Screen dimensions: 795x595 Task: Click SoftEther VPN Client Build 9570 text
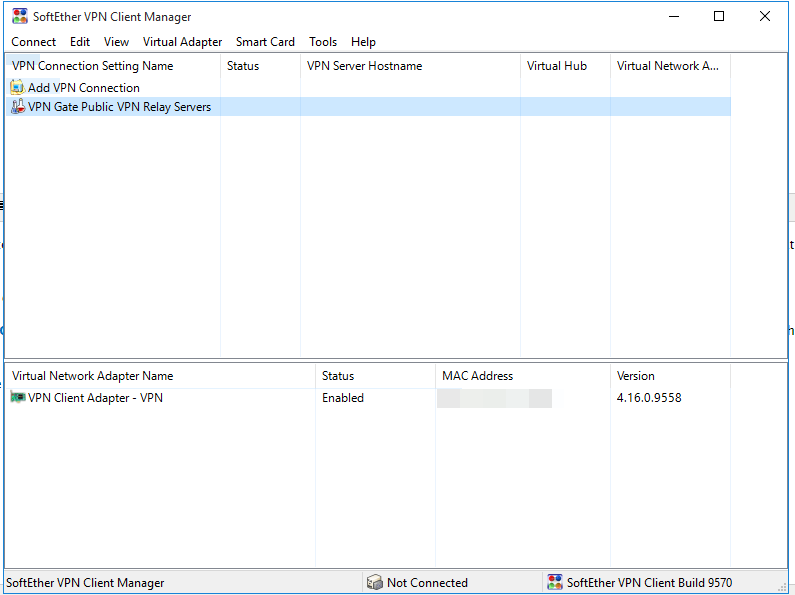pos(649,583)
